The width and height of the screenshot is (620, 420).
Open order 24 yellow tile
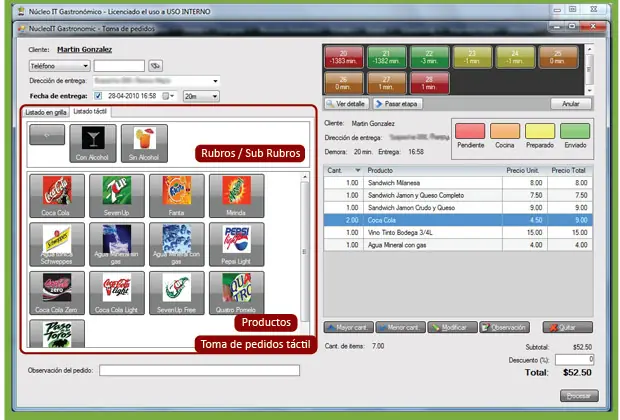tap(515, 57)
